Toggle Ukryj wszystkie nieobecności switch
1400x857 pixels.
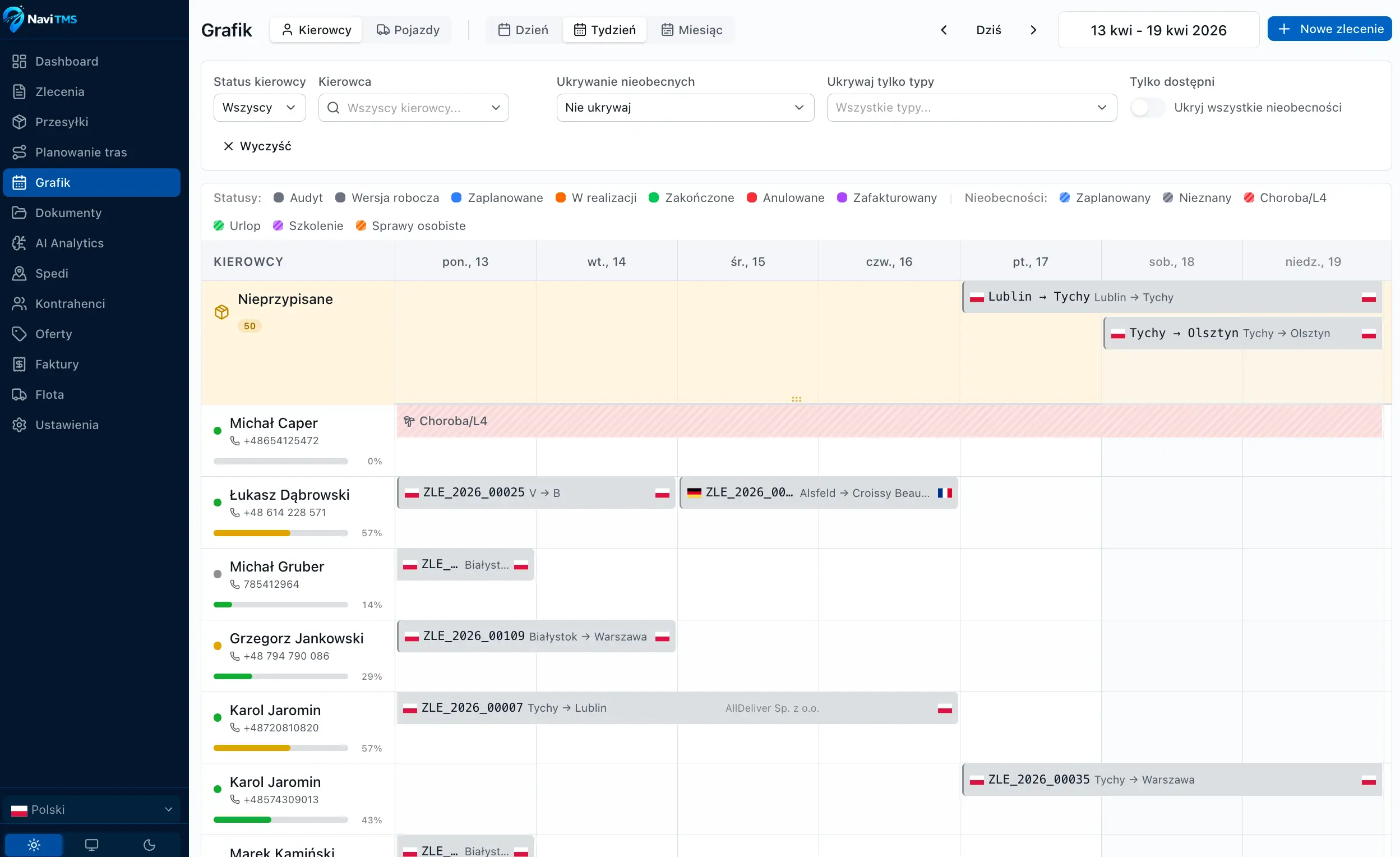1147,108
